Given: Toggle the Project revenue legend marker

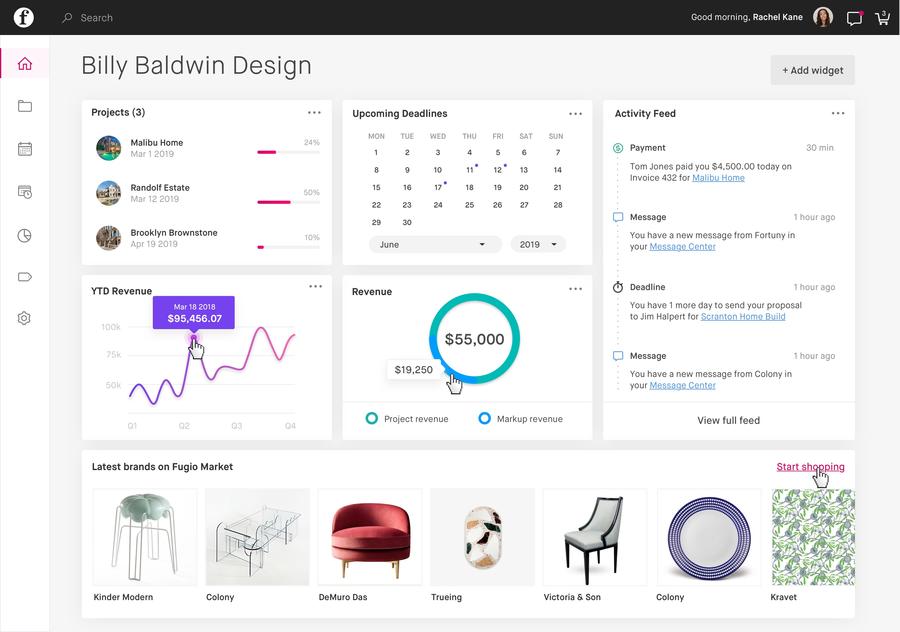Looking at the screenshot, I should coord(372,419).
